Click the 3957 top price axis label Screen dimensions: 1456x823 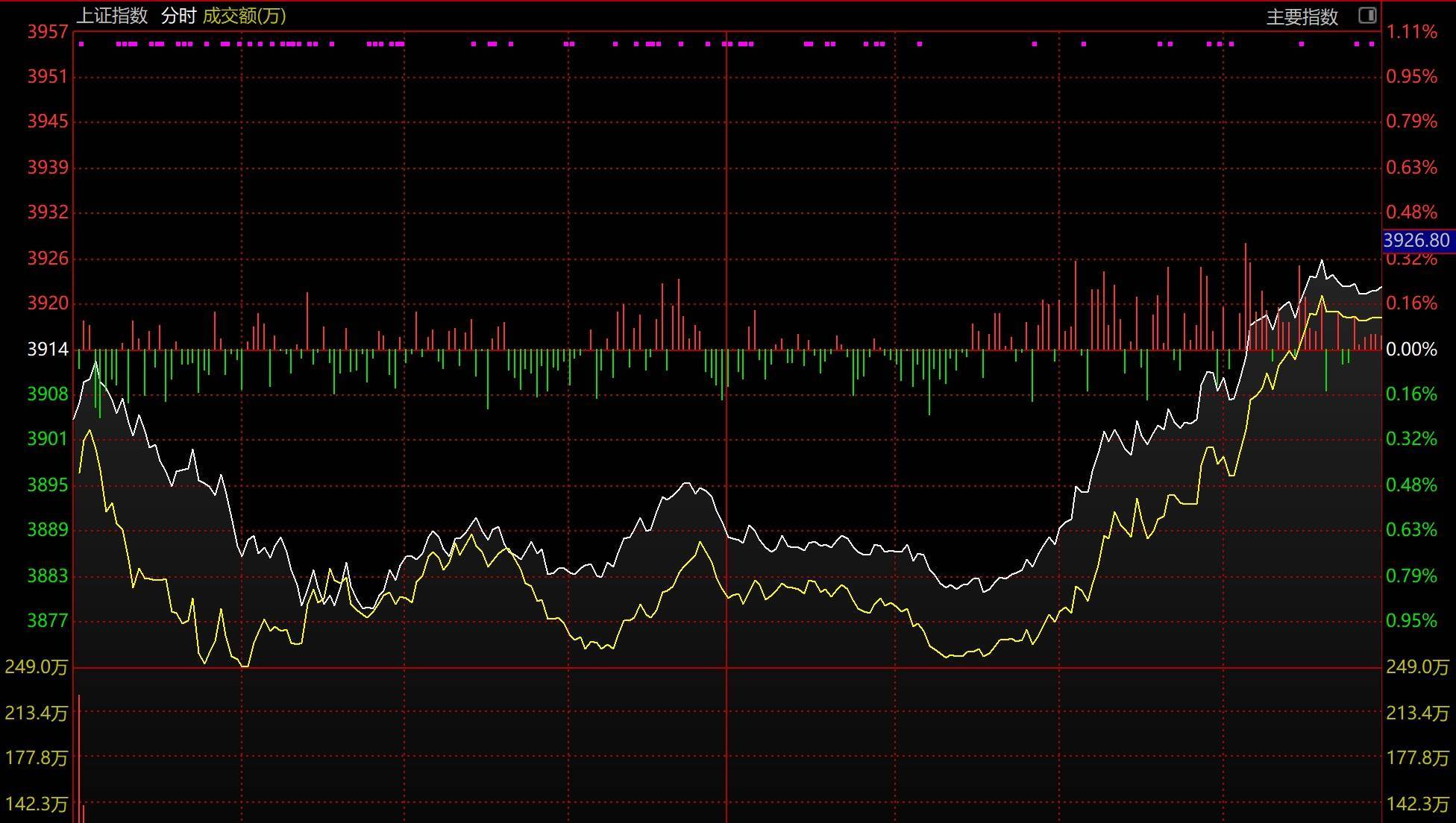(x=48, y=31)
